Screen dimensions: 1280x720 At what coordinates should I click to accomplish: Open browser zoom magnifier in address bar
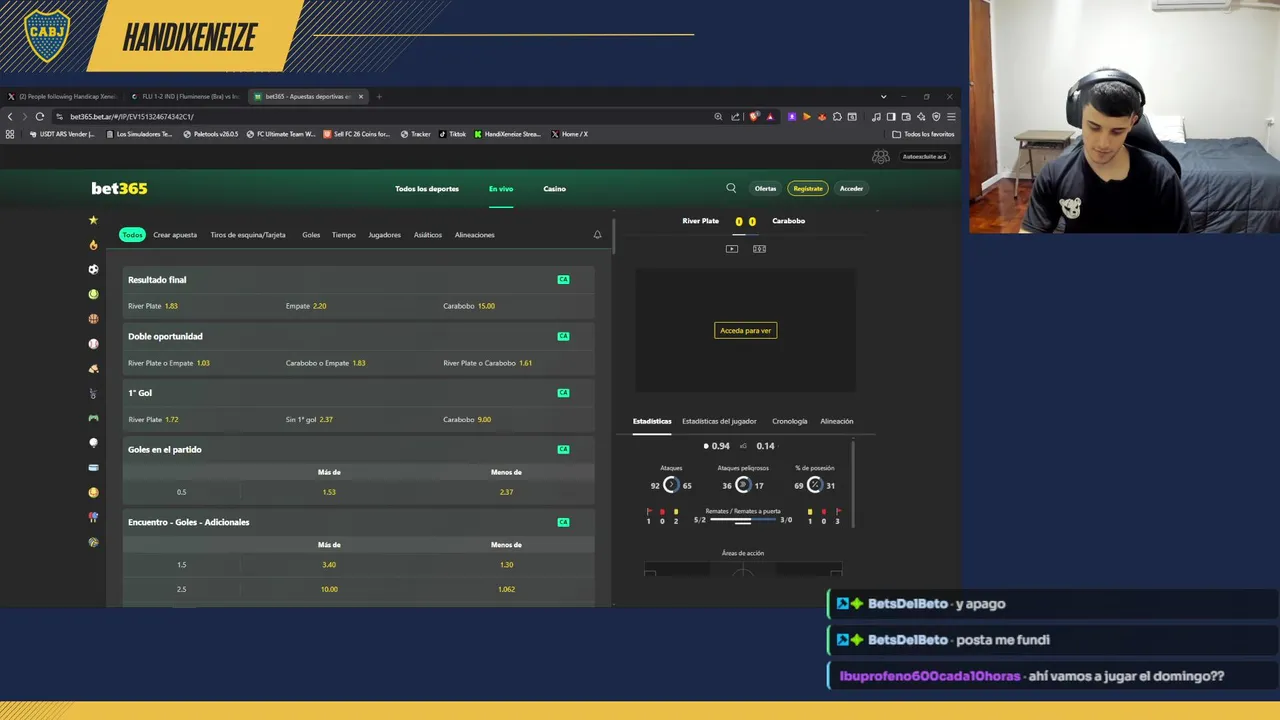point(718,117)
